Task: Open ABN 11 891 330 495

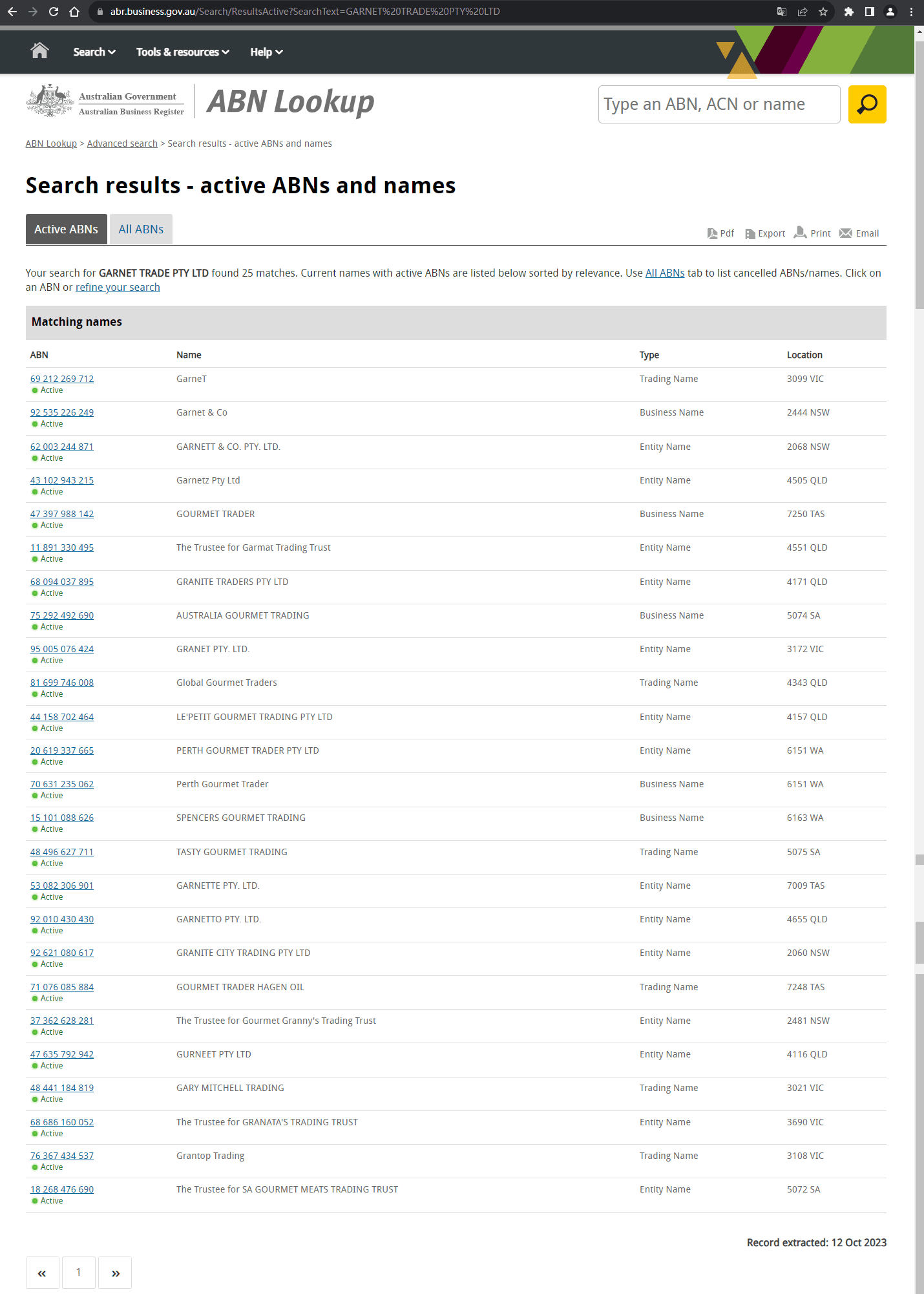Action: (x=62, y=547)
